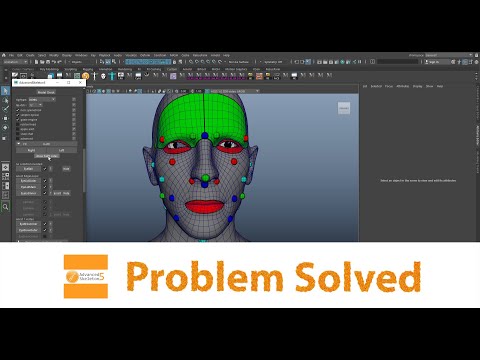Click the EyeLidMain button
This screenshot has height=360, width=480.
tap(28, 187)
